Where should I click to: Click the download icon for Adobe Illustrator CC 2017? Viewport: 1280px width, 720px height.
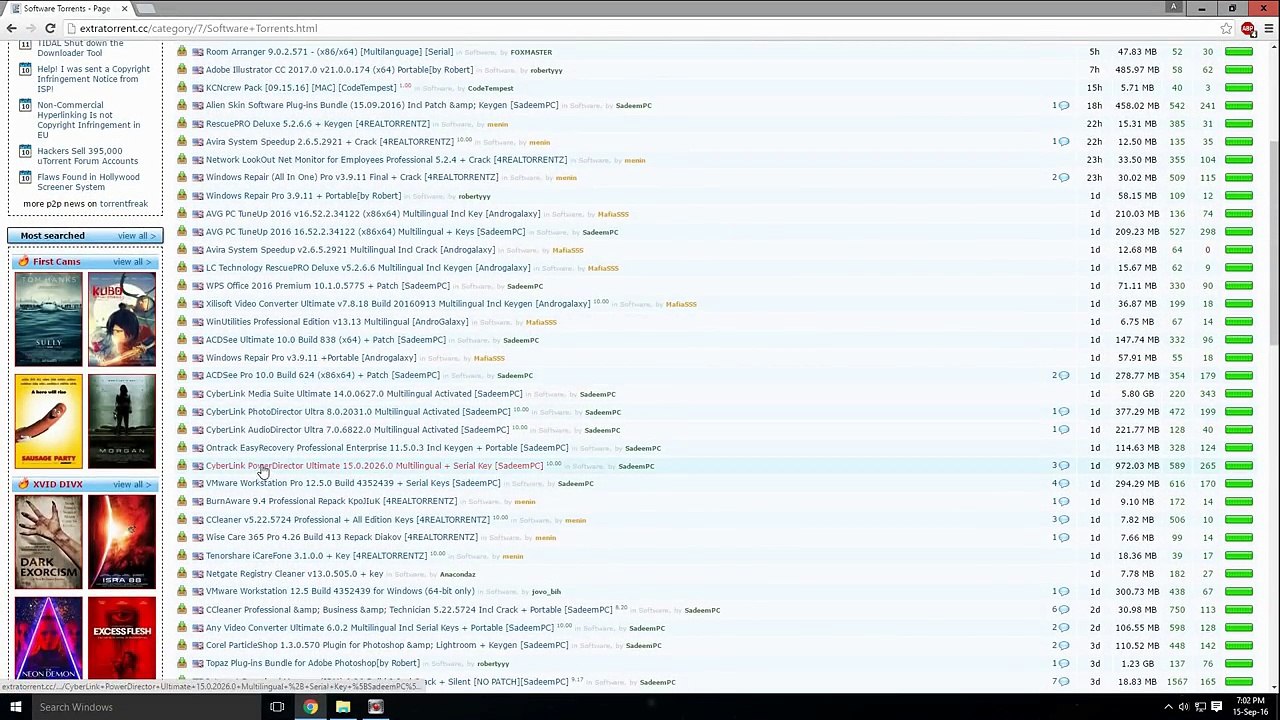(182, 70)
